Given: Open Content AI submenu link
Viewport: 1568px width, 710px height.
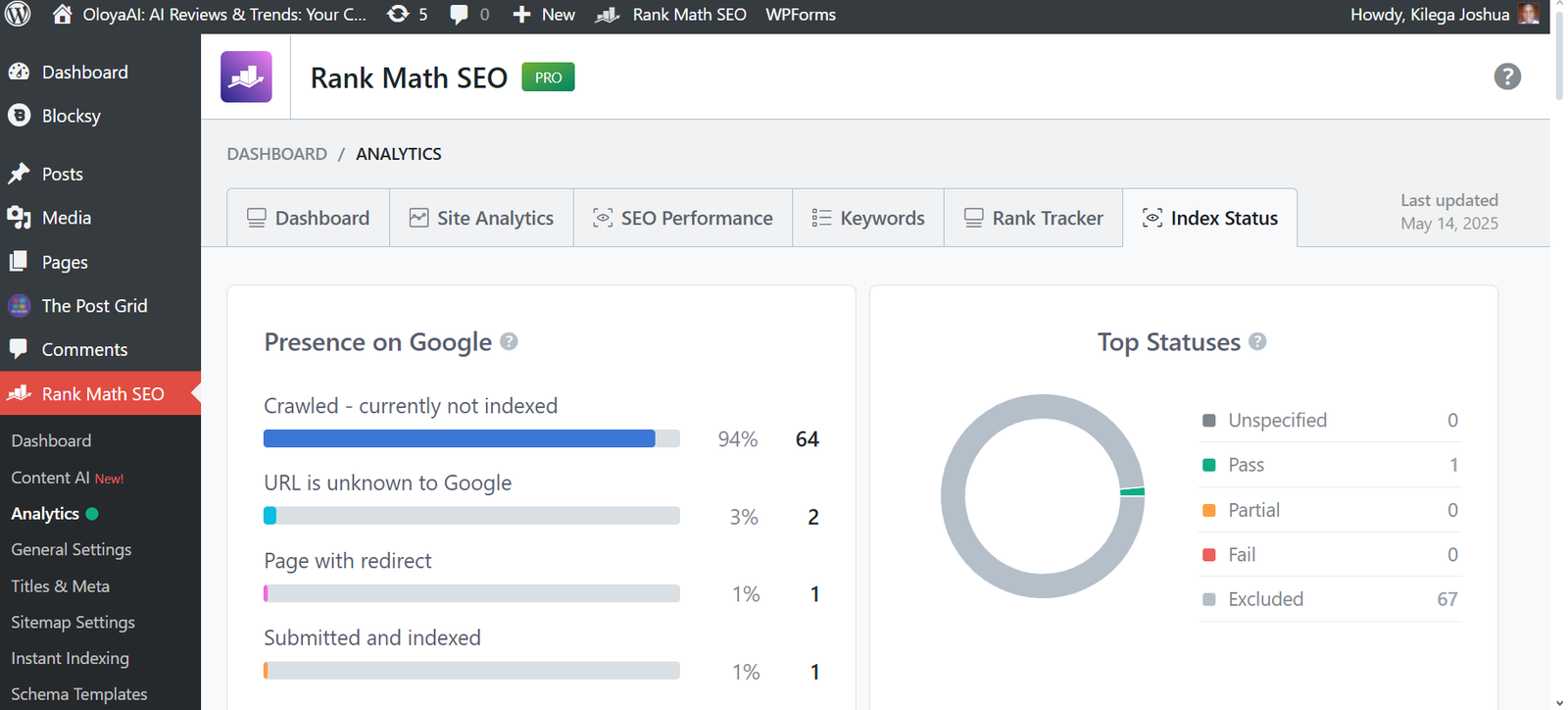Looking at the screenshot, I should (67, 478).
